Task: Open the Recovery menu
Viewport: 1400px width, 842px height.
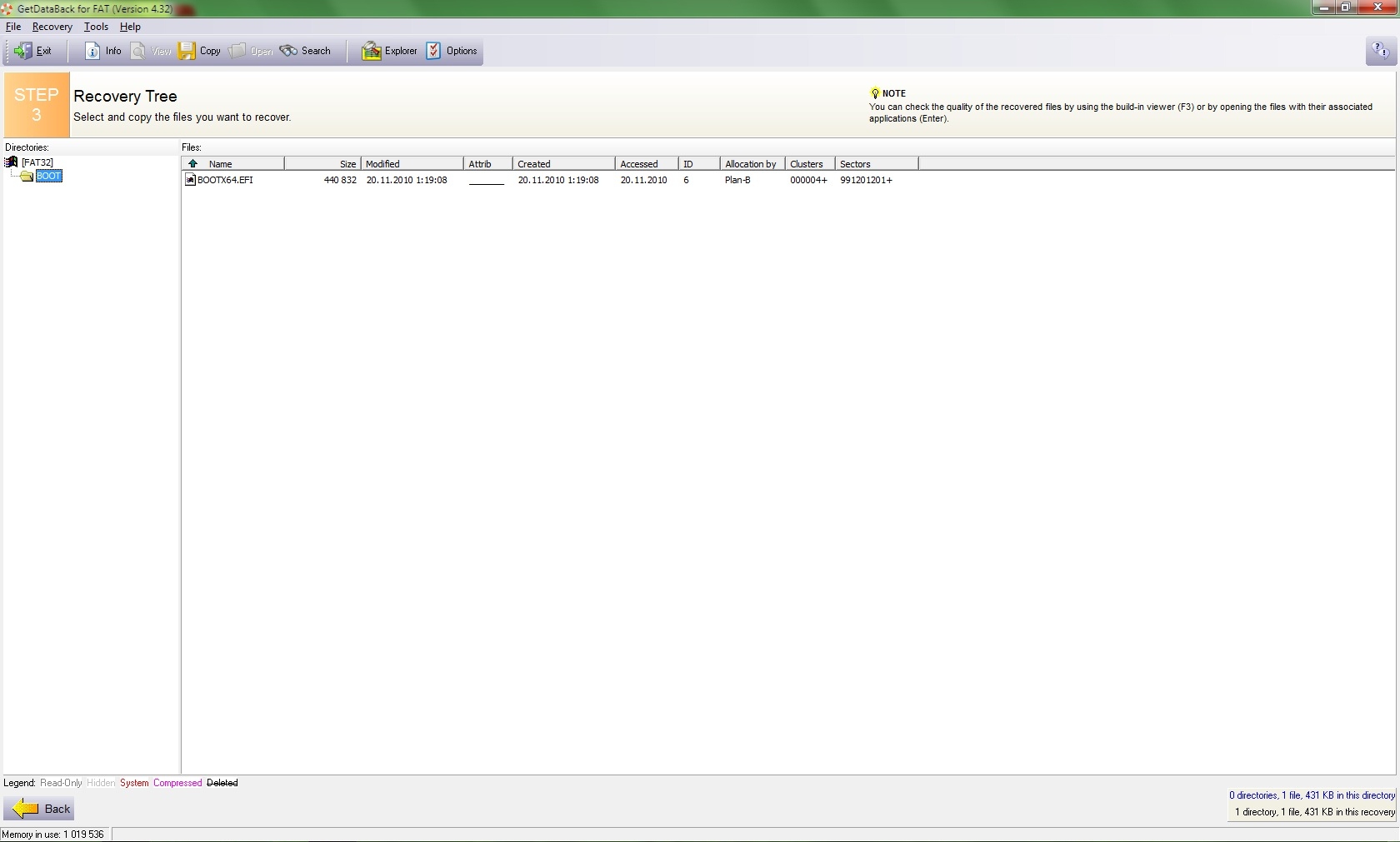Action: pyautogui.click(x=52, y=27)
